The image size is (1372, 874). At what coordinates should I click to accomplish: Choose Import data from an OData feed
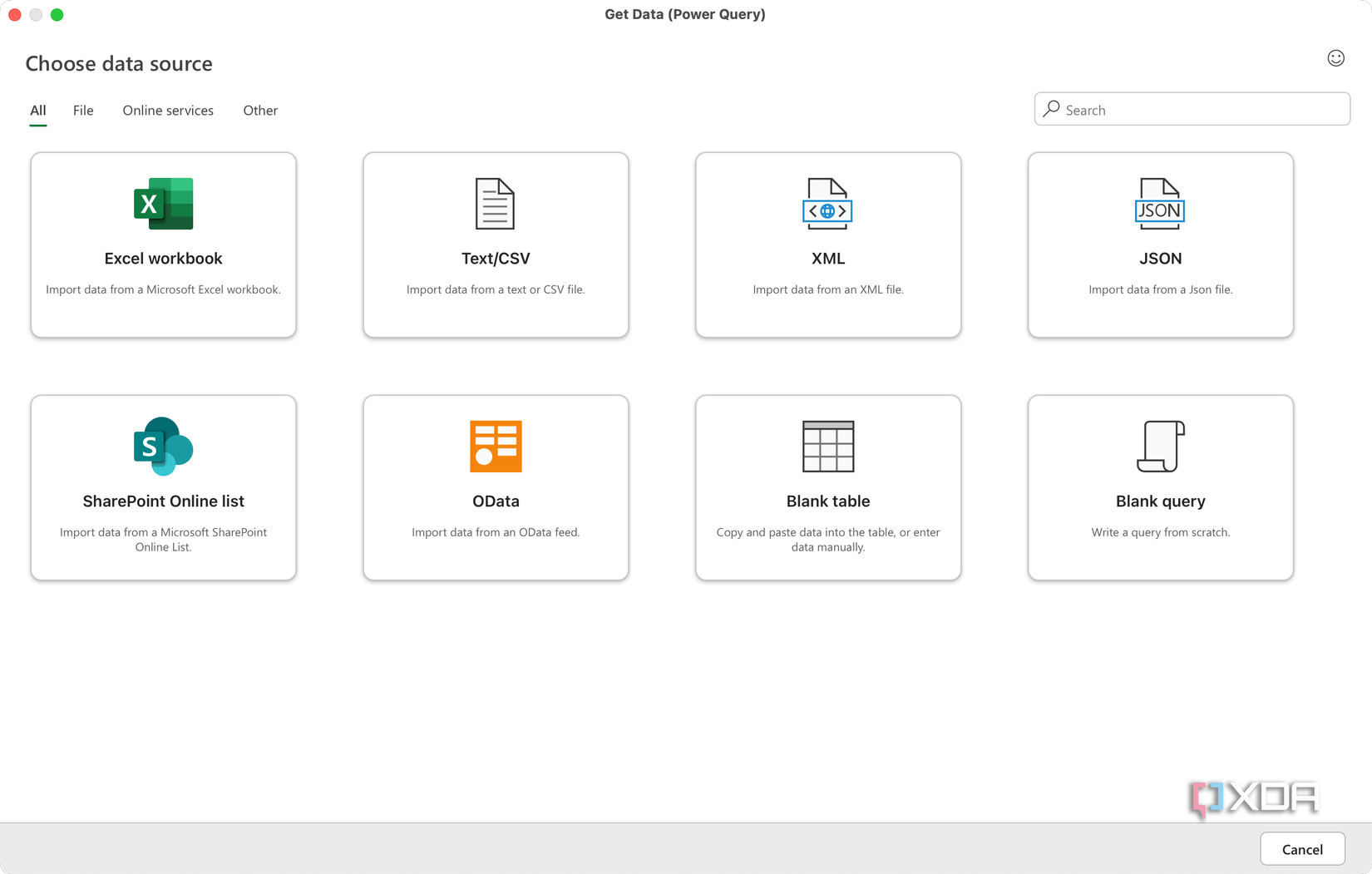[496, 488]
